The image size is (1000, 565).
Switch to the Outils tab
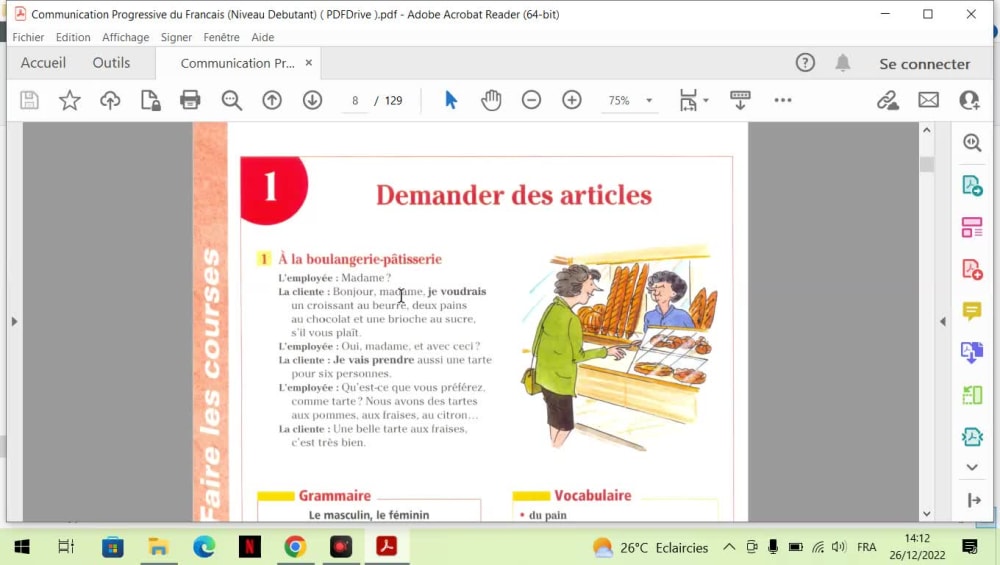coord(111,62)
